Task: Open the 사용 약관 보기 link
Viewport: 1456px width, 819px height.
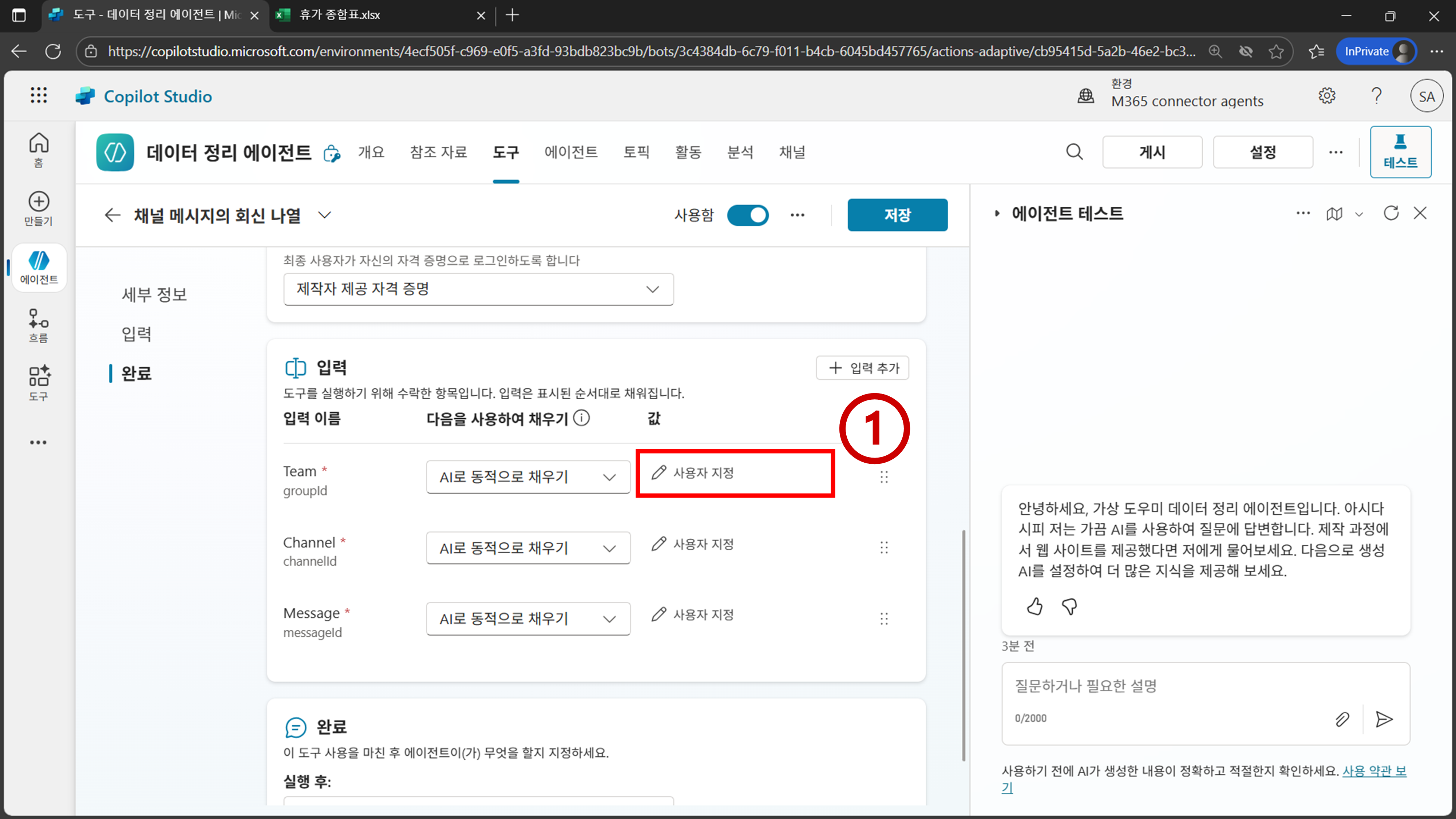Action: [x=1373, y=771]
